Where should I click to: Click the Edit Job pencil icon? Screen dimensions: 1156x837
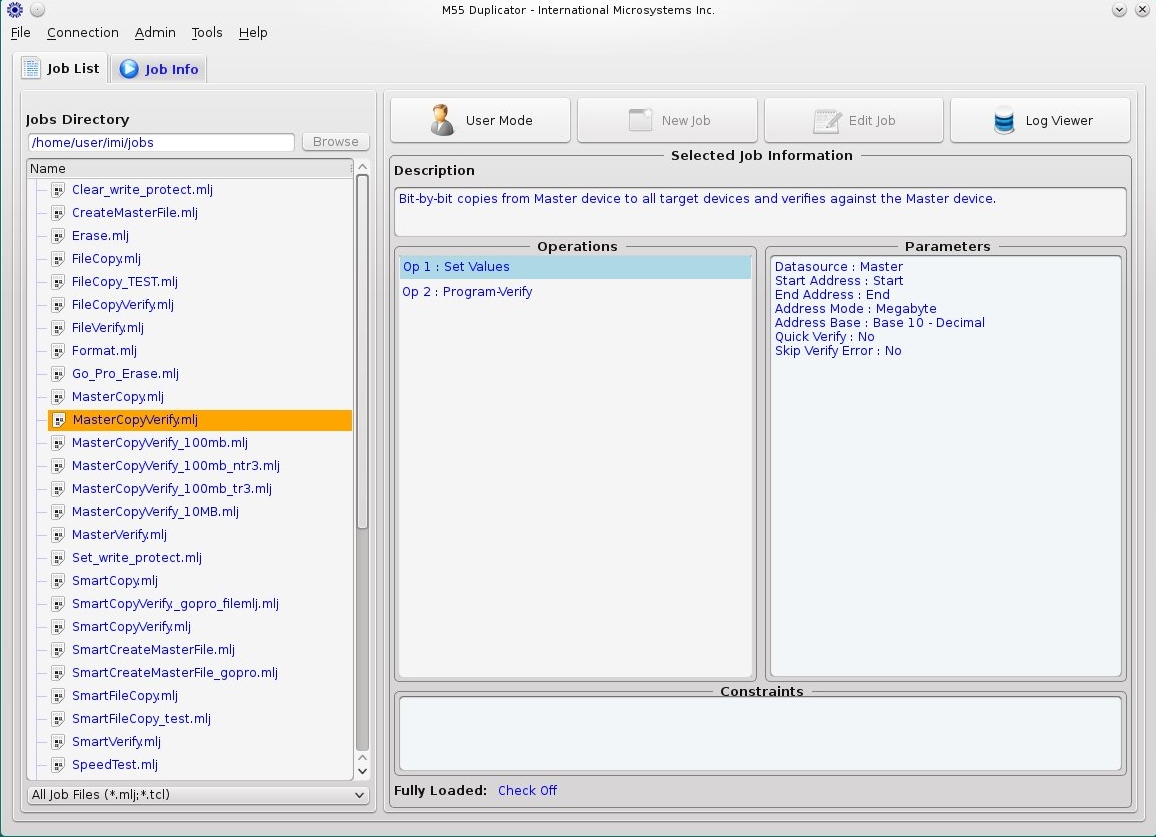827,121
